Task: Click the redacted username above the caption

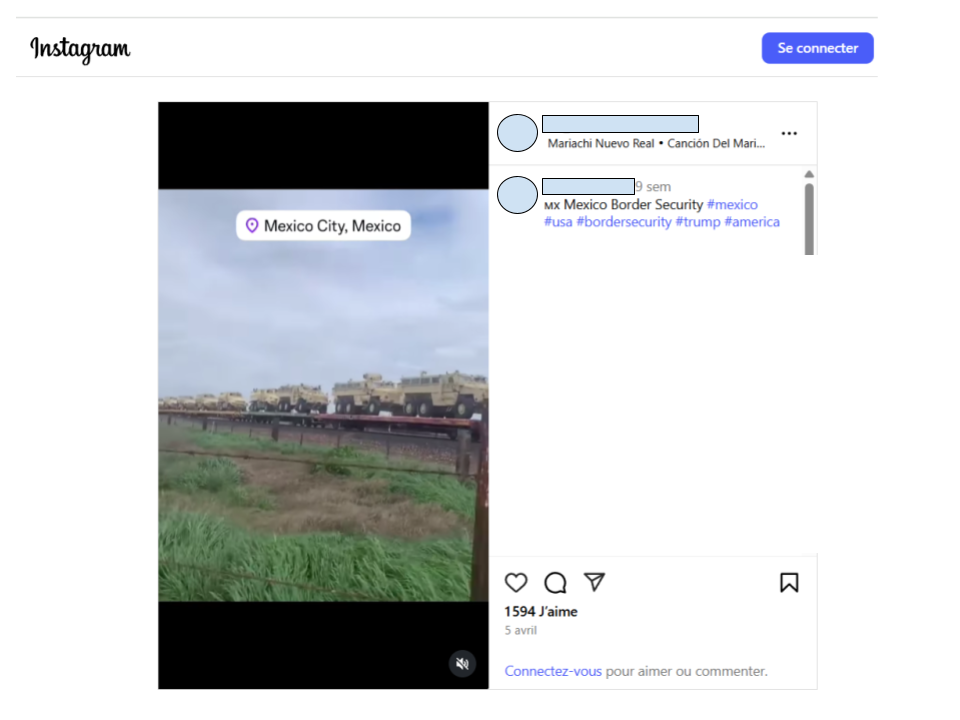Action: pos(588,186)
